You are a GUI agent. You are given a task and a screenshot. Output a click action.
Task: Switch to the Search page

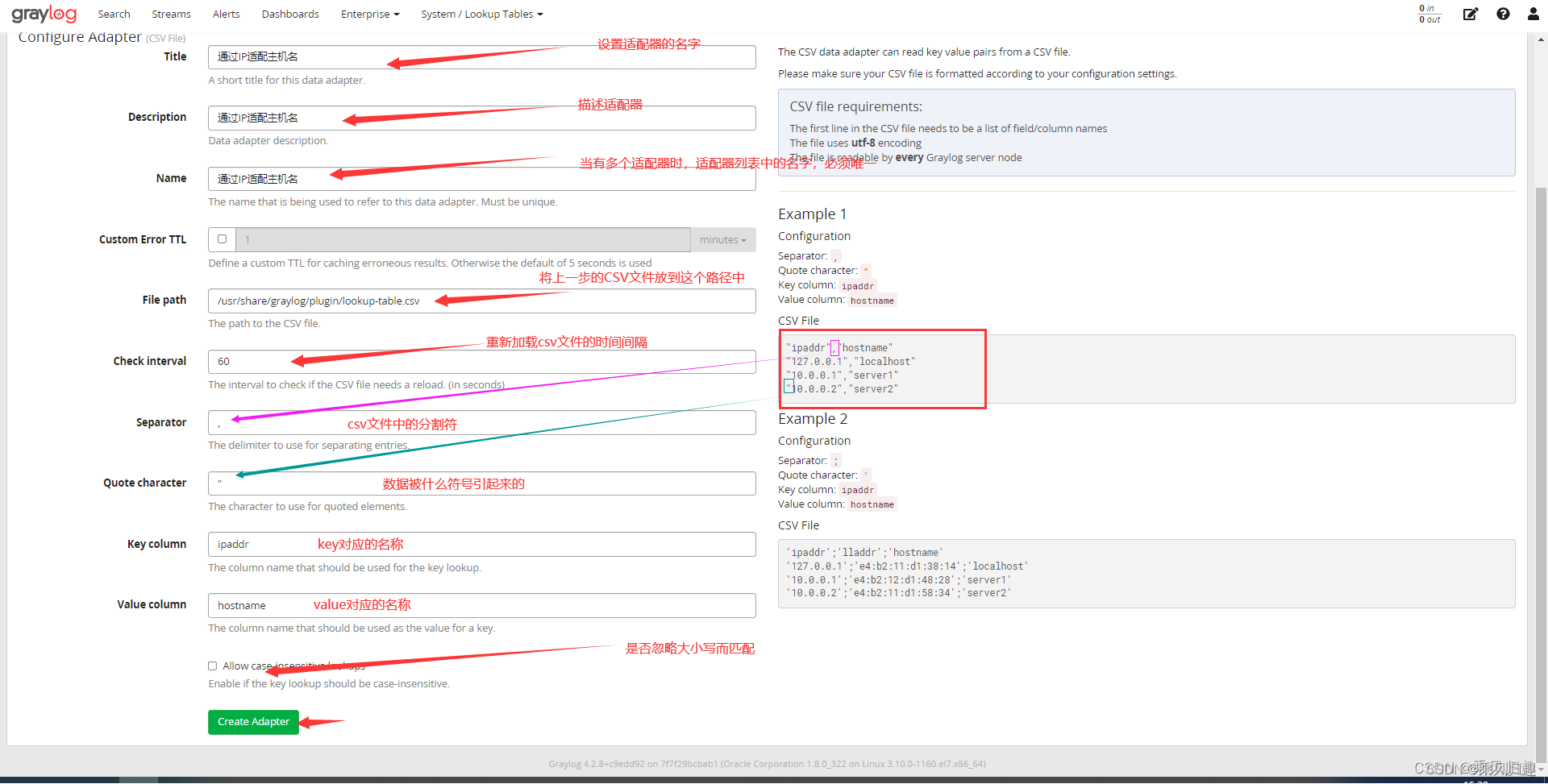click(x=114, y=14)
